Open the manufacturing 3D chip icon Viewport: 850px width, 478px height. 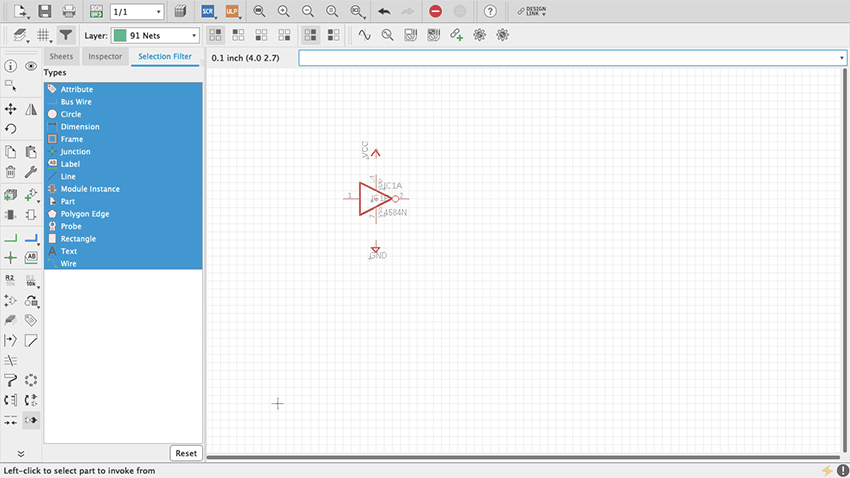coord(181,11)
